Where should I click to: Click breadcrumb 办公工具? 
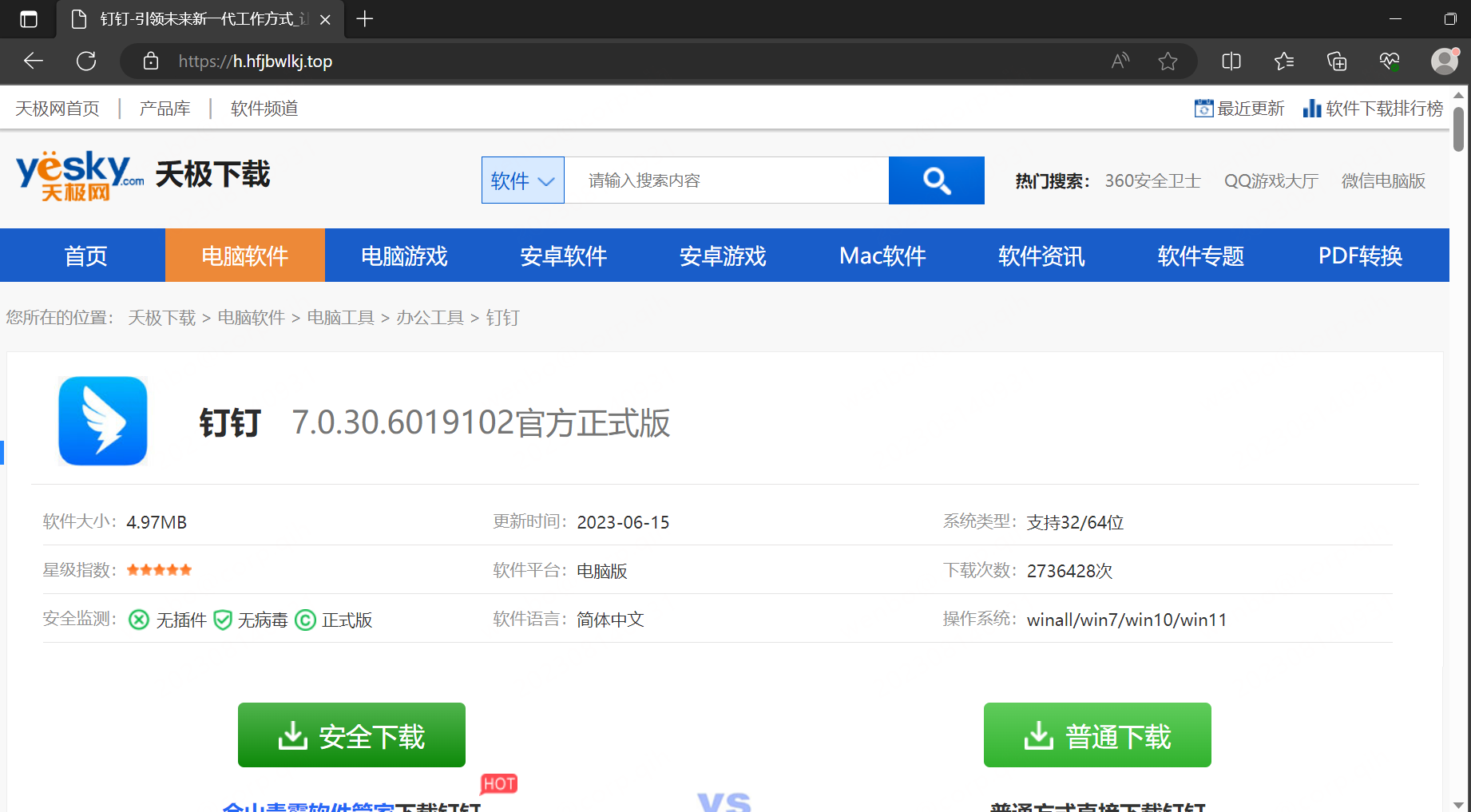coord(430,318)
